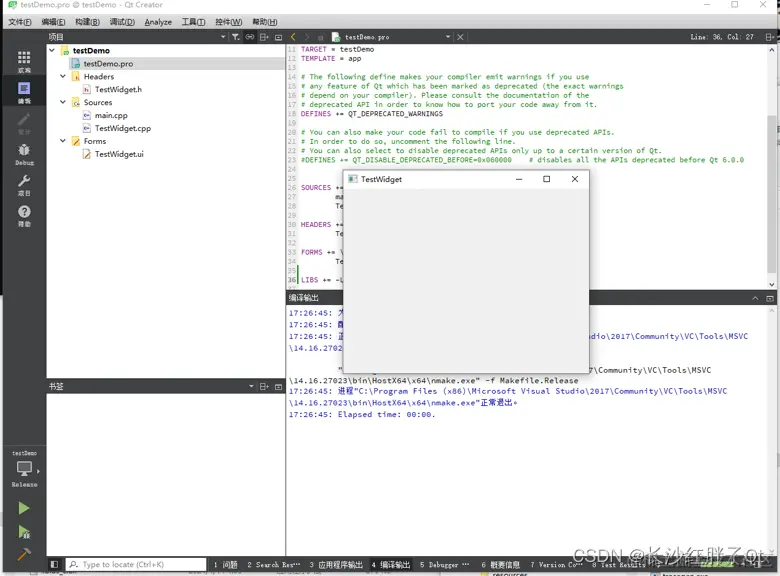Image resolution: width=780 pixels, height=576 pixels.
Task: Open the bookmarks panel dropdown
Action: coord(251,386)
